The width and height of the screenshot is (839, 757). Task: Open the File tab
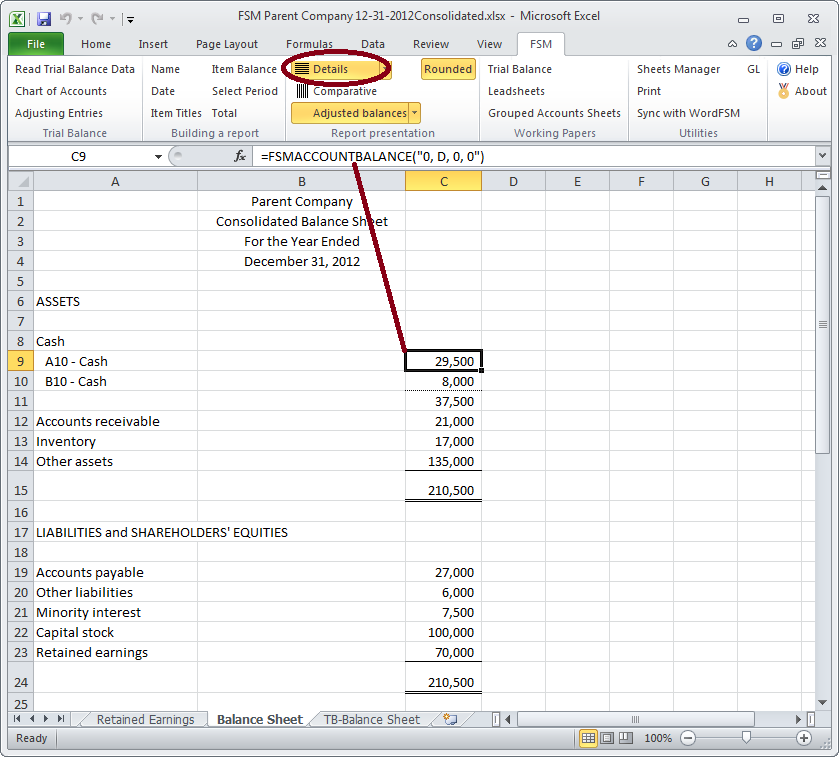pos(36,44)
